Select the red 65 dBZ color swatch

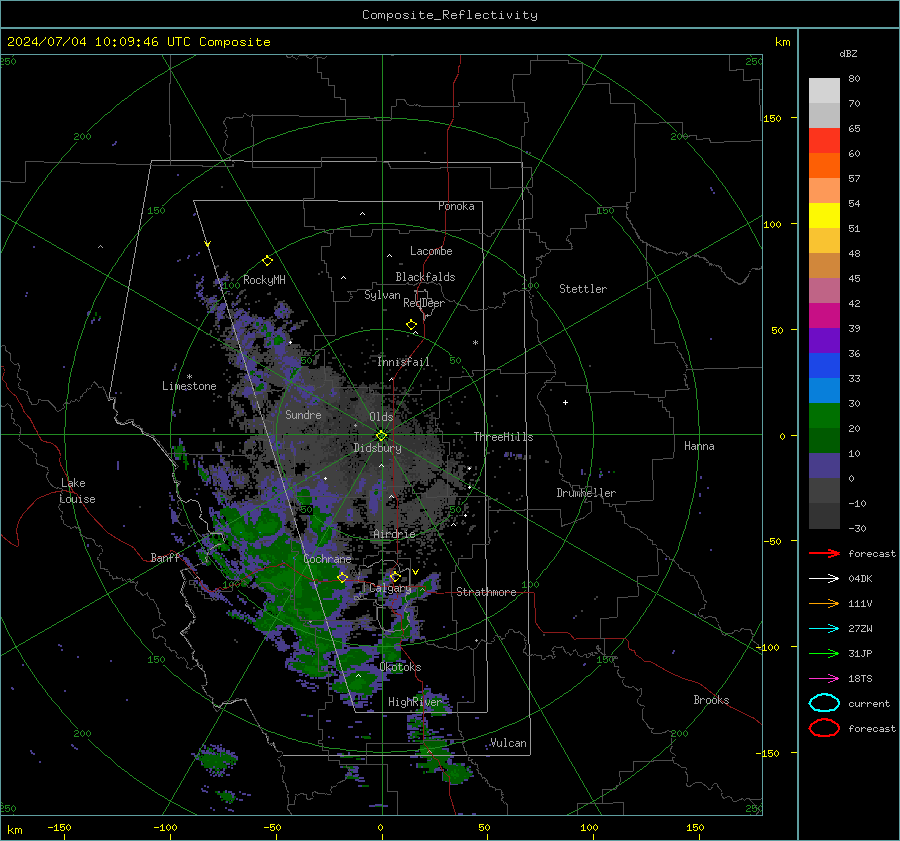click(x=824, y=140)
